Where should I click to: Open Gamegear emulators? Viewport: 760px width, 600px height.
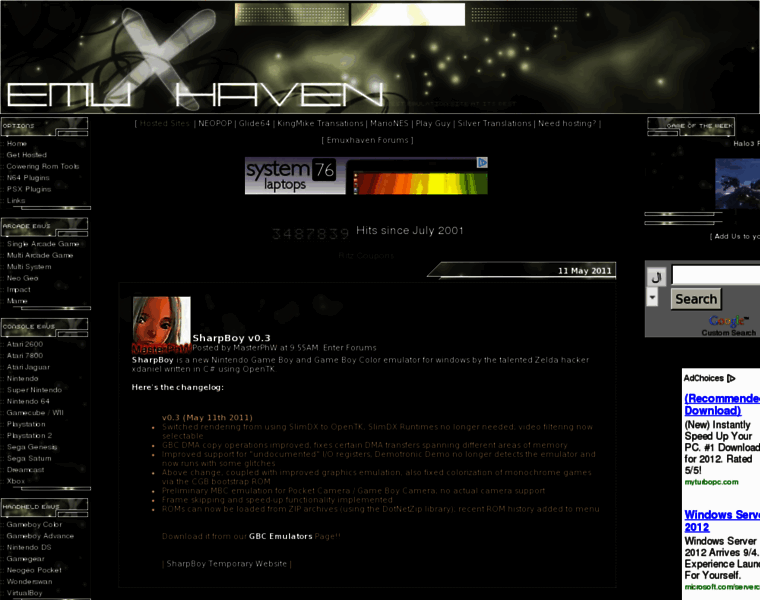25,559
